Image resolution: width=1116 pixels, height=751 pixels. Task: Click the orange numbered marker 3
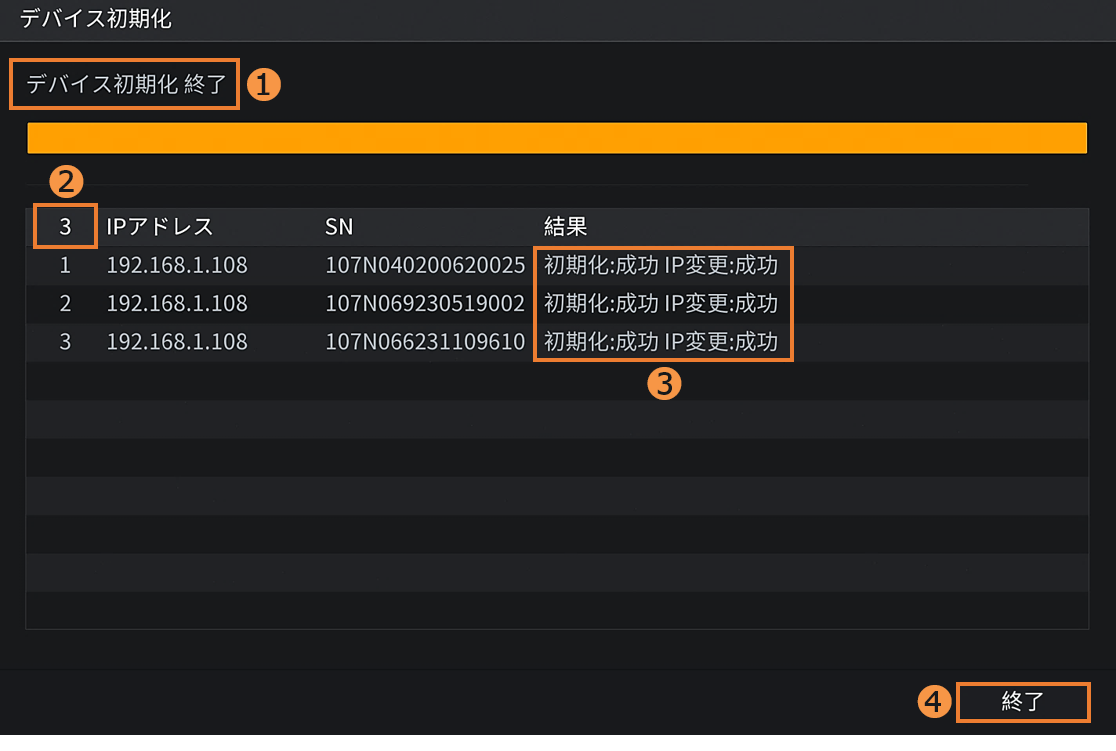click(x=664, y=384)
